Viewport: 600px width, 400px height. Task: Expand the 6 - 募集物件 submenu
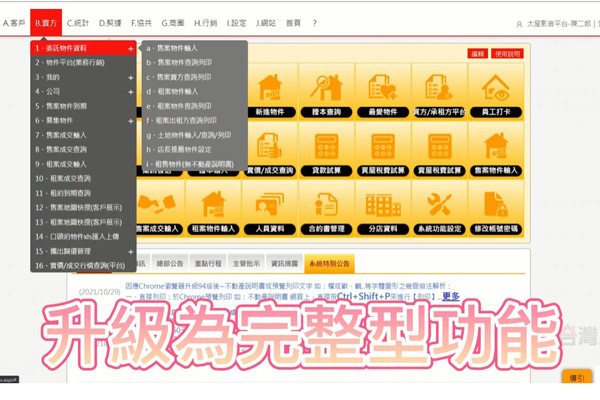click(130, 120)
